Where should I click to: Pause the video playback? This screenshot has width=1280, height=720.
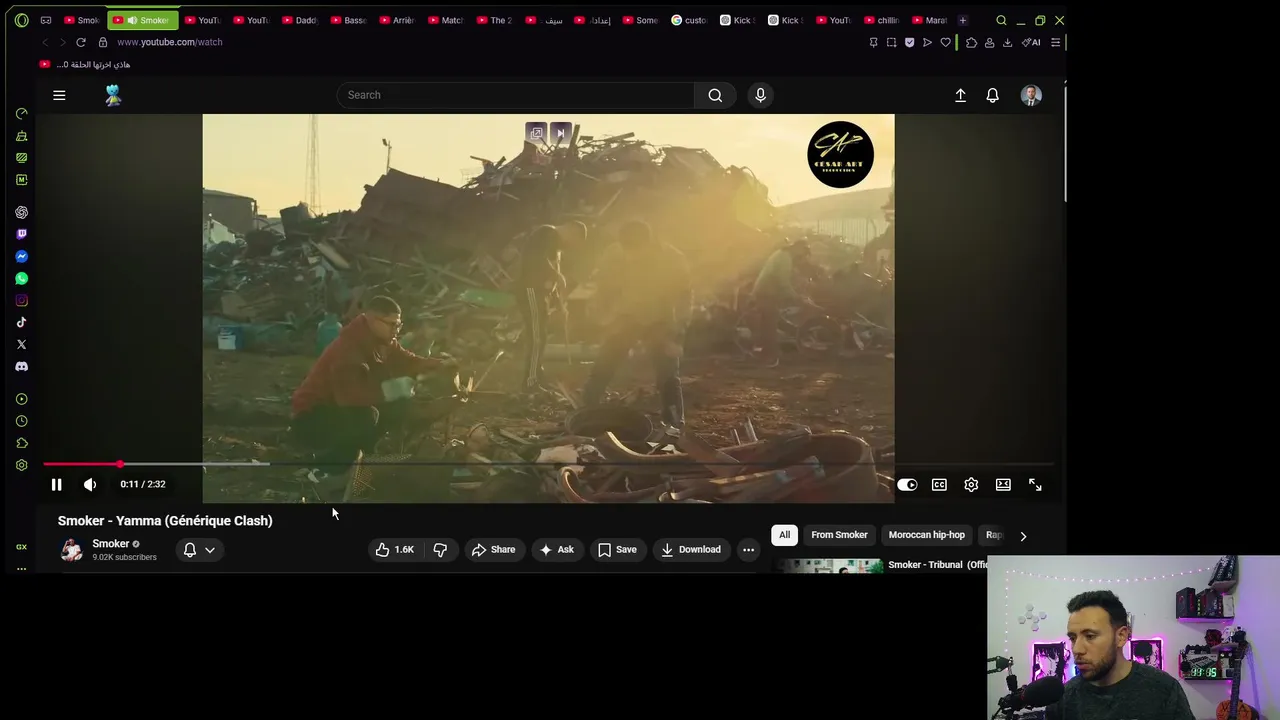tap(56, 484)
